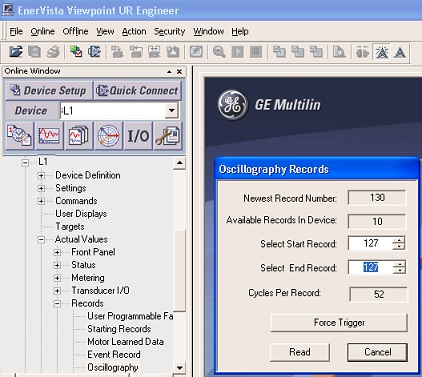Screen dimensions: 422x377
Task: Click the Device Setup button
Action: pyautogui.click(x=48, y=90)
